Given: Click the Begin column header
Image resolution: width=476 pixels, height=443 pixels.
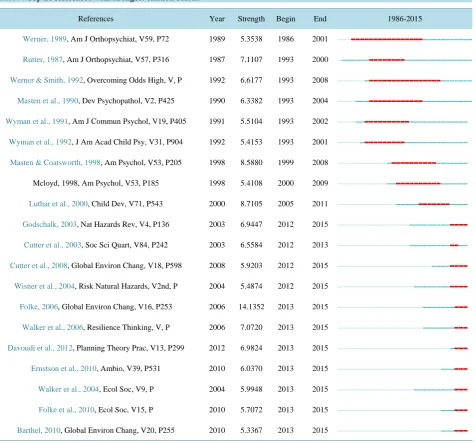Looking at the screenshot, I should (x=286, y=19).
